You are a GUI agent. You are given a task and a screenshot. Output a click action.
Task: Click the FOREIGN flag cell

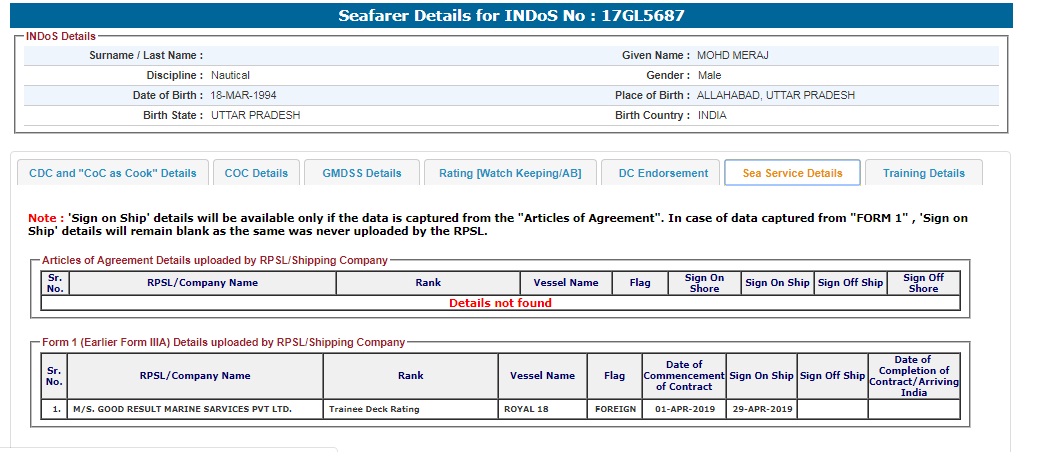pyautogui.click(x=615, y=409)
